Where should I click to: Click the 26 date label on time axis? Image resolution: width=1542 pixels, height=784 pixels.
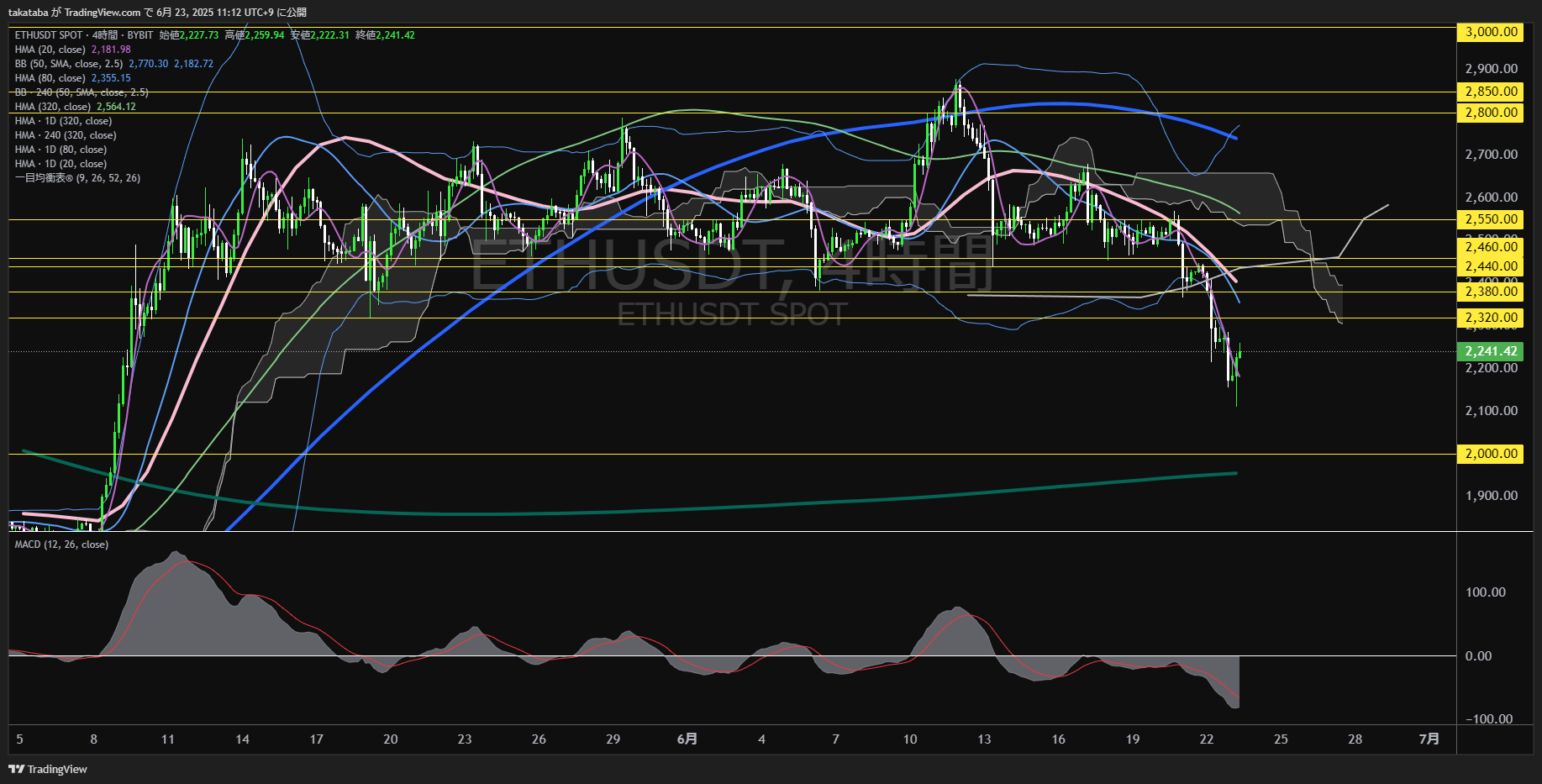point(539,739)
